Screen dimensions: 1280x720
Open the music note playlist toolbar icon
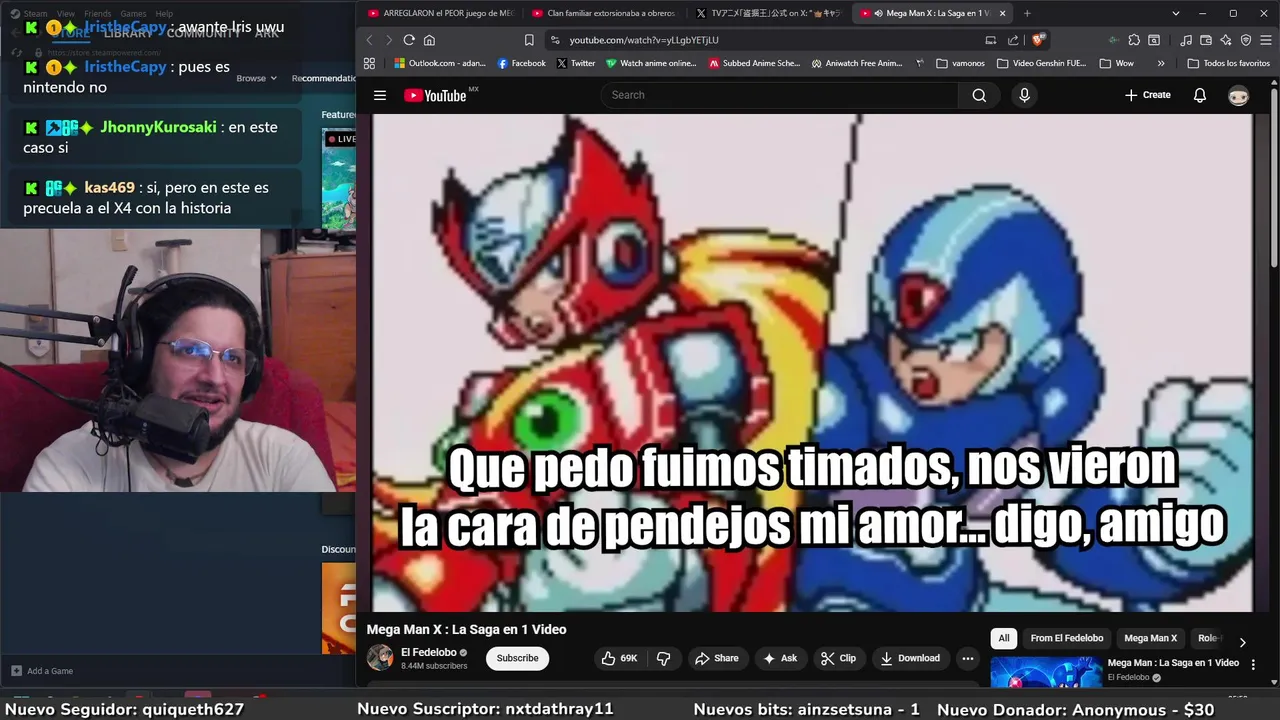(x=1185, y=40)
